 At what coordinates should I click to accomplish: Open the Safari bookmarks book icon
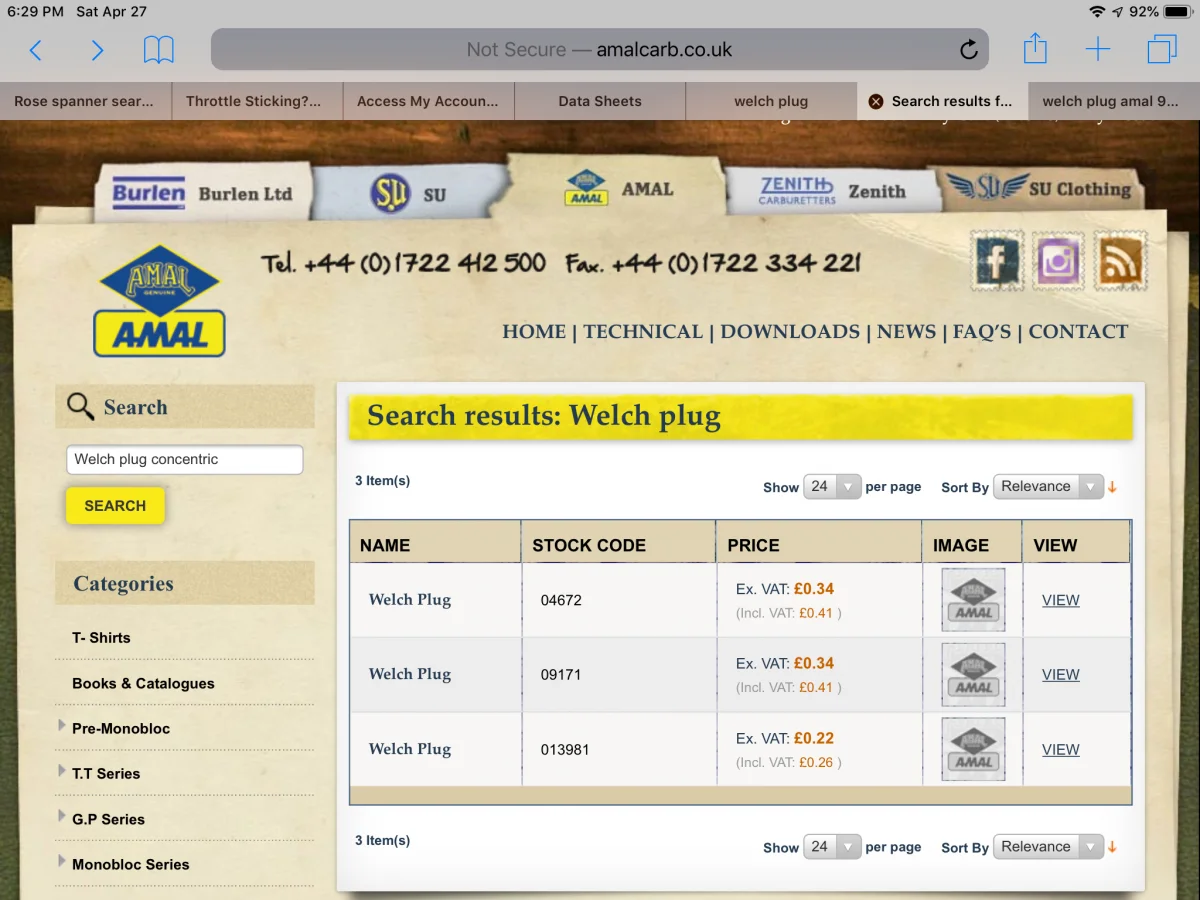(158, 50)
